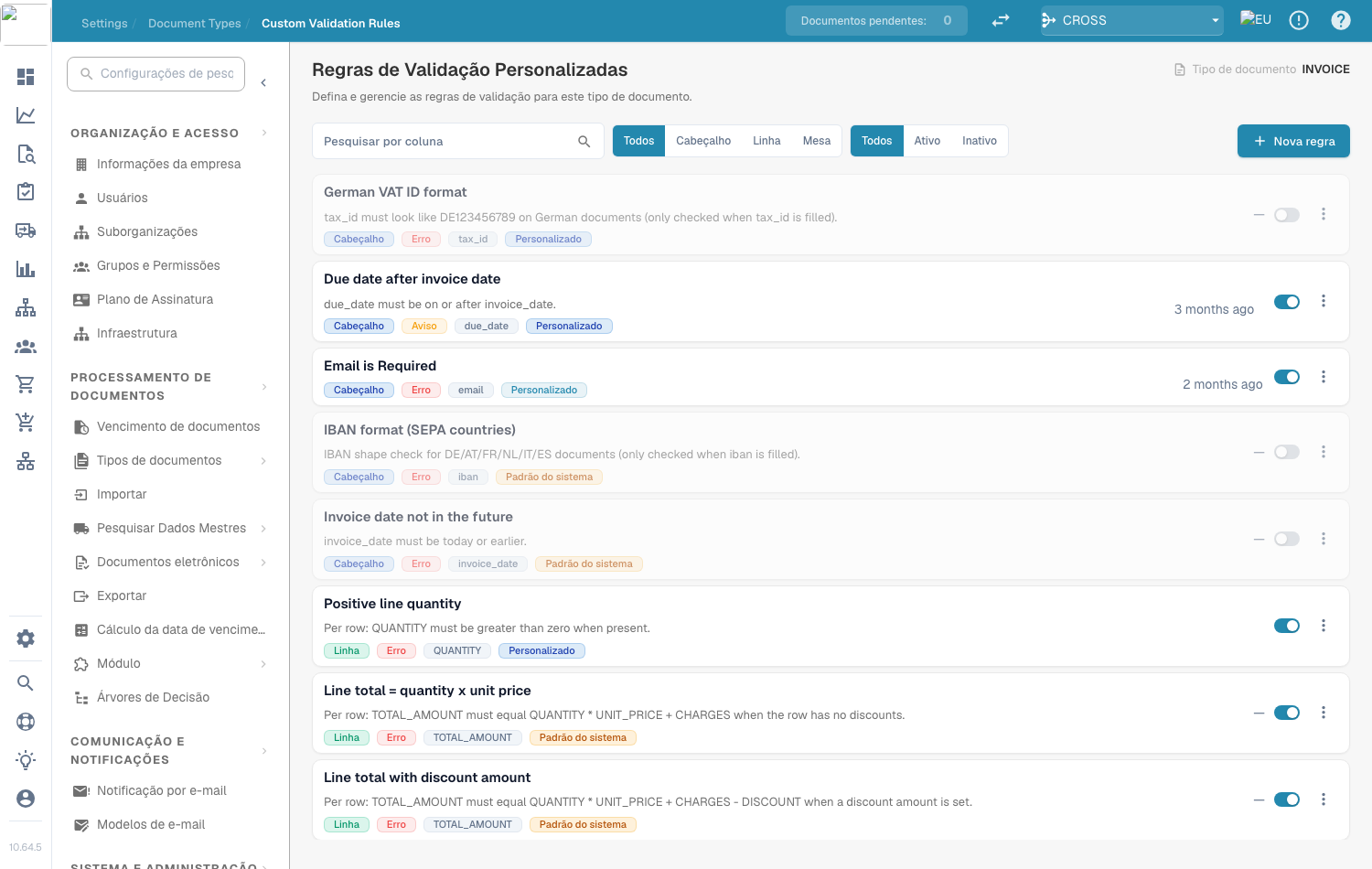This screenshot has height=869, width=1372.
Task: Go to Document Types breadcrumb
Action: 195,24
